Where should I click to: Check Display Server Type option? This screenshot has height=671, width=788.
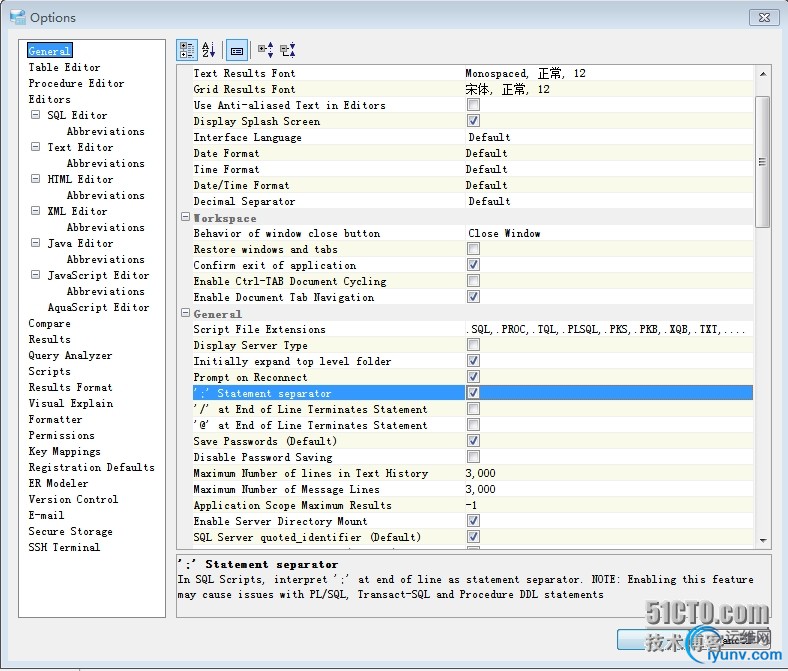(473, 345)
